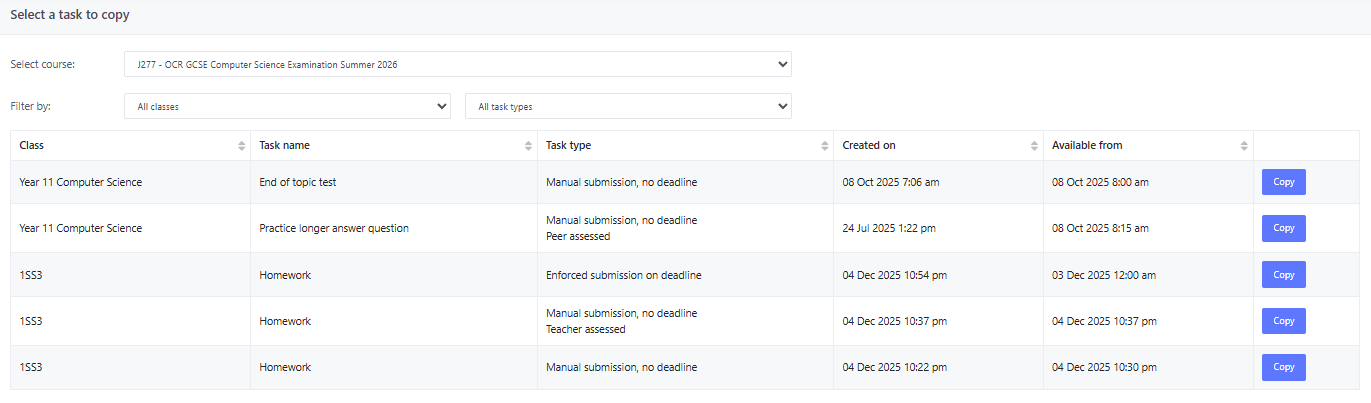
Task: Copy Homework created at 10:22 pm
Action: pyautogui.click(x=1283, y=367)
